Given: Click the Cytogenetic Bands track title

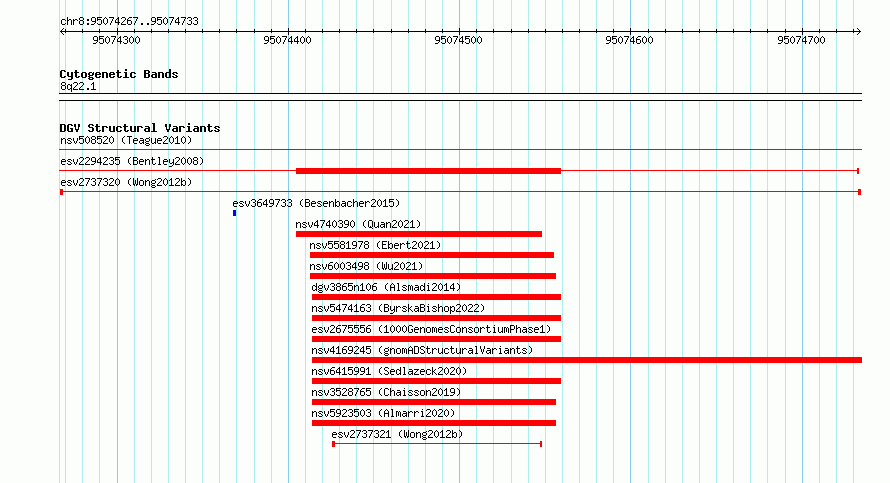Looking at the screenshot, I should coord(119,74).
